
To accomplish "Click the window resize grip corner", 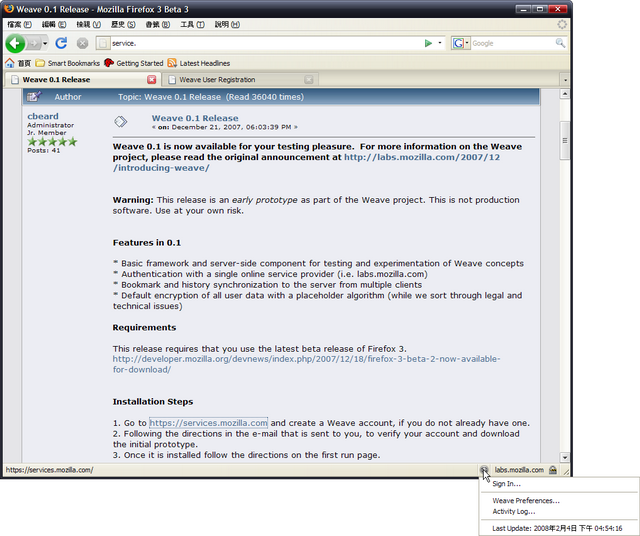I will click(566, 472).
